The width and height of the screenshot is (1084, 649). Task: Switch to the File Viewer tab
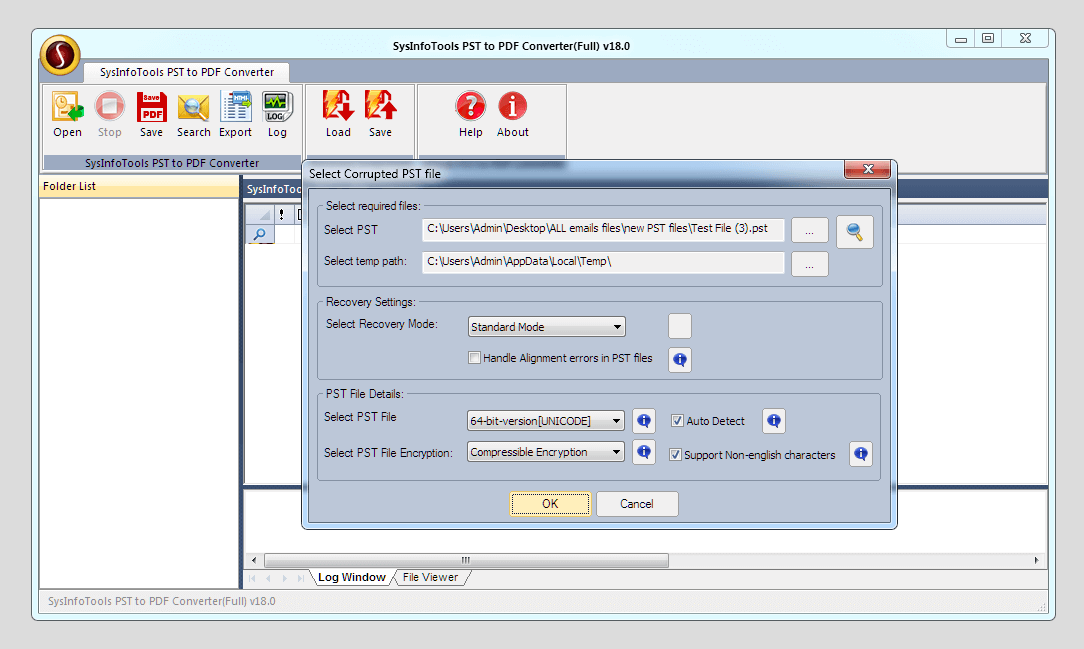tap(430, 577)
